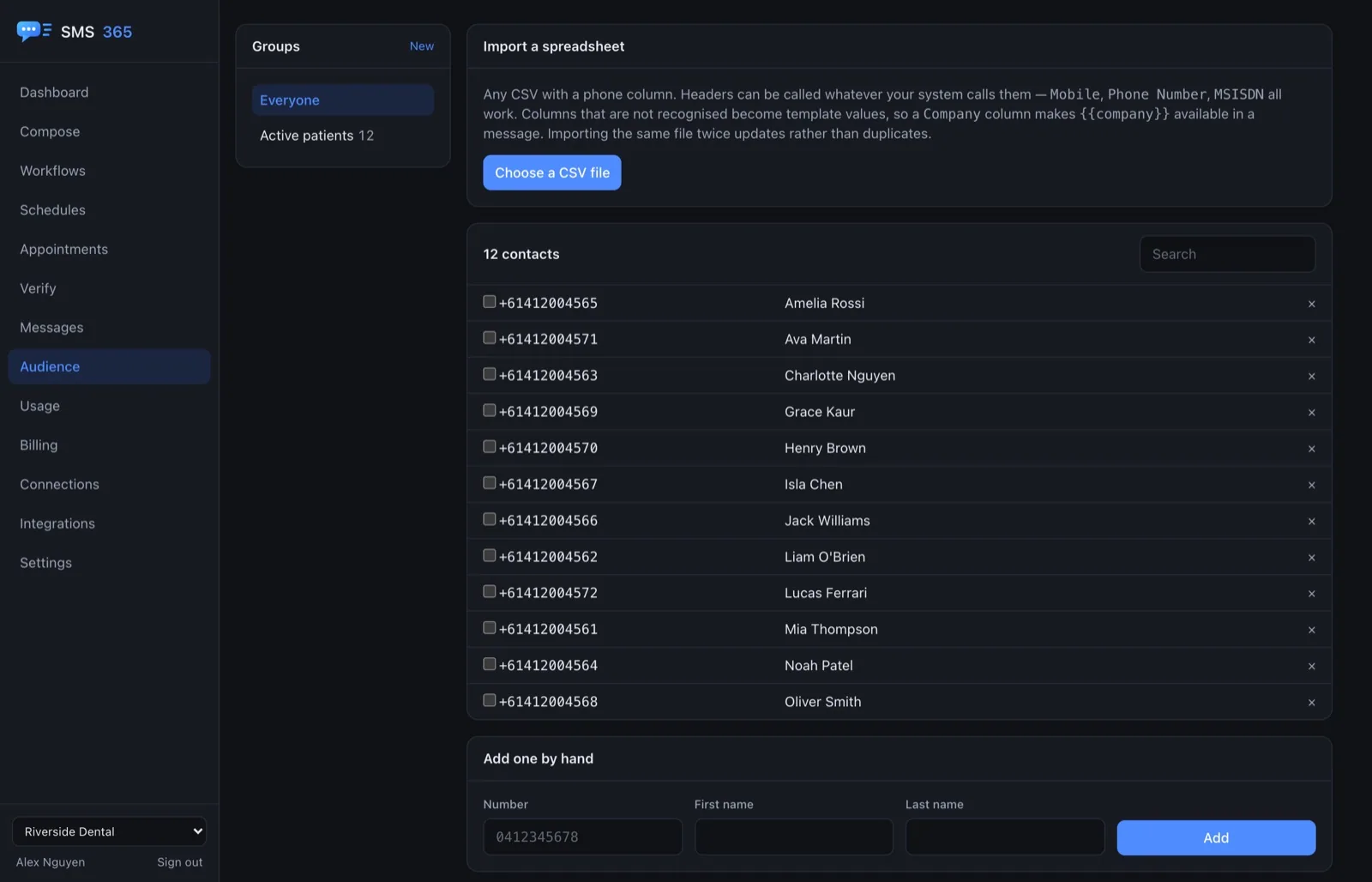This screenshot has width=1372, height=882.
Task: Remove Amelia Rossi with the x icon
Action: (1311, 304)
